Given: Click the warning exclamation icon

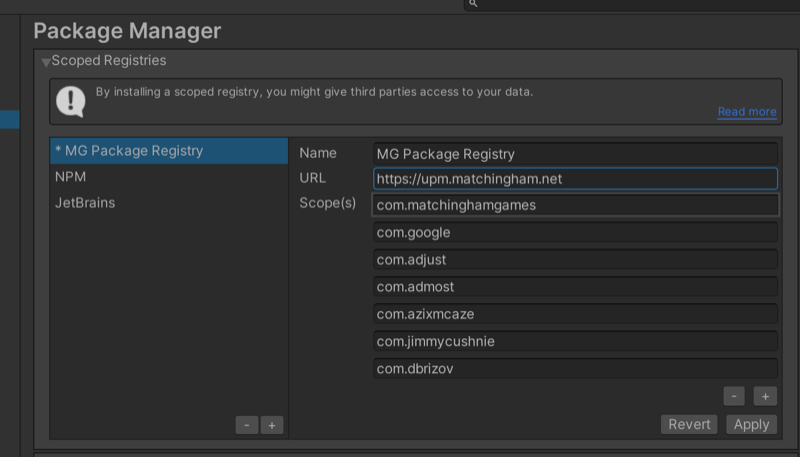Looking at the screenshot, I should 70,101.
